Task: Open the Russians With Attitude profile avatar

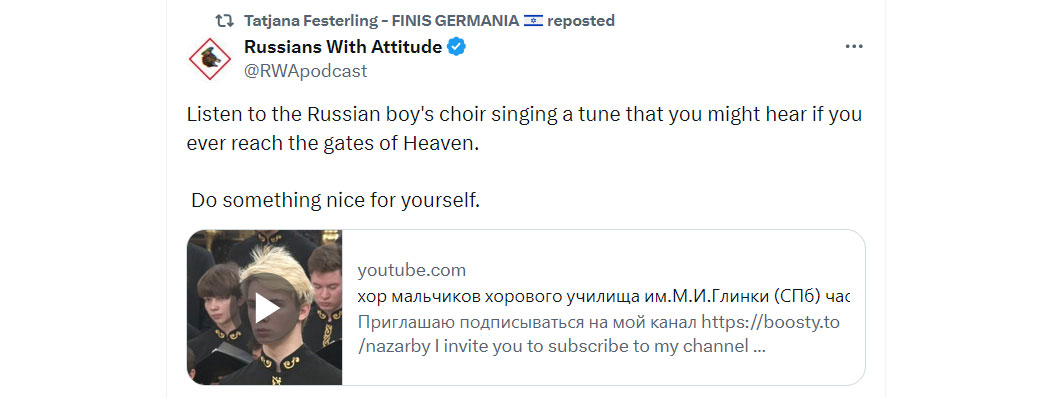Action: tap(210, 59)
